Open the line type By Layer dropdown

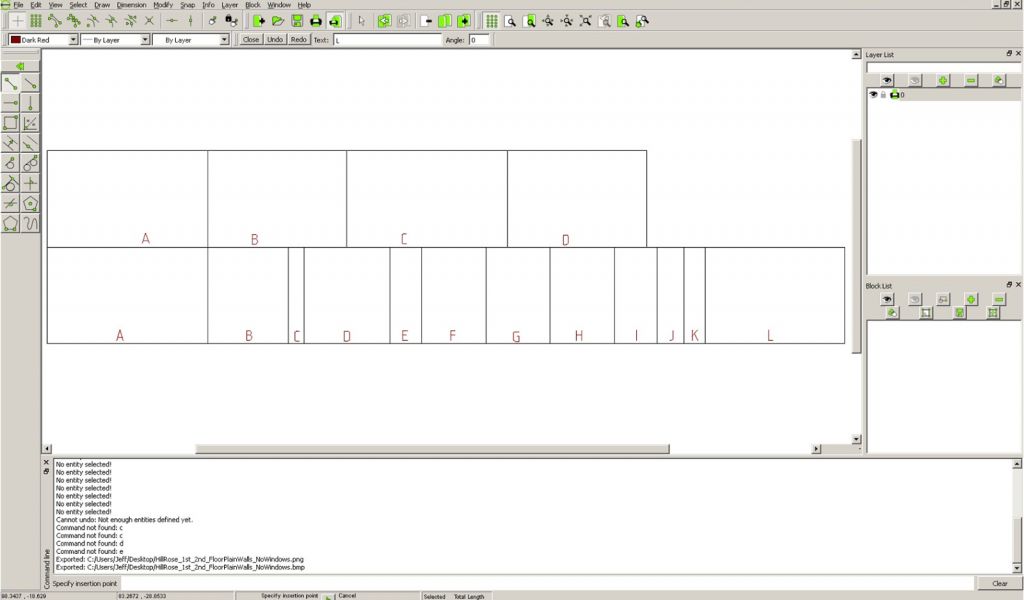(x=191, y=40)
